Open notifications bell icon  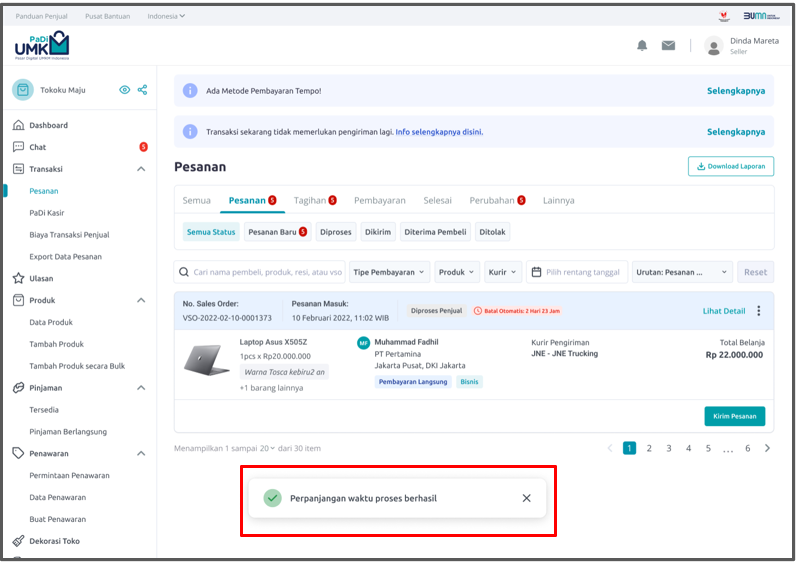[x=642, y=46]
